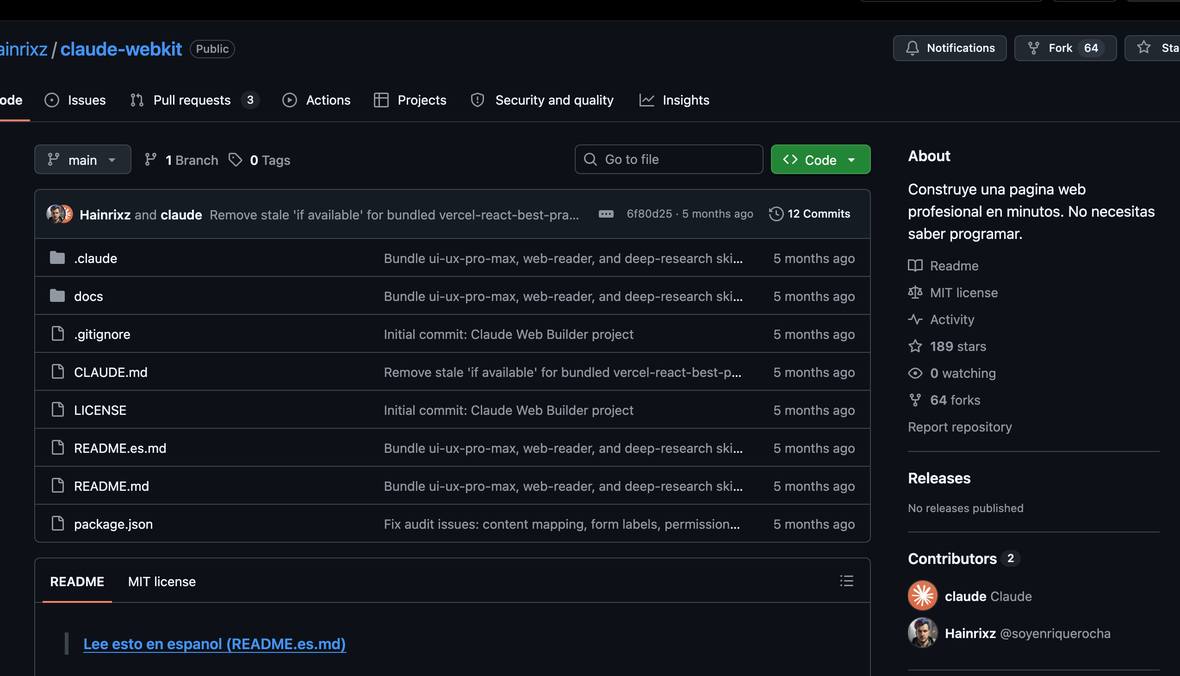Open the Releases heading link
1180x676 pixels.
pyautogui.click(x=939, y=478)
